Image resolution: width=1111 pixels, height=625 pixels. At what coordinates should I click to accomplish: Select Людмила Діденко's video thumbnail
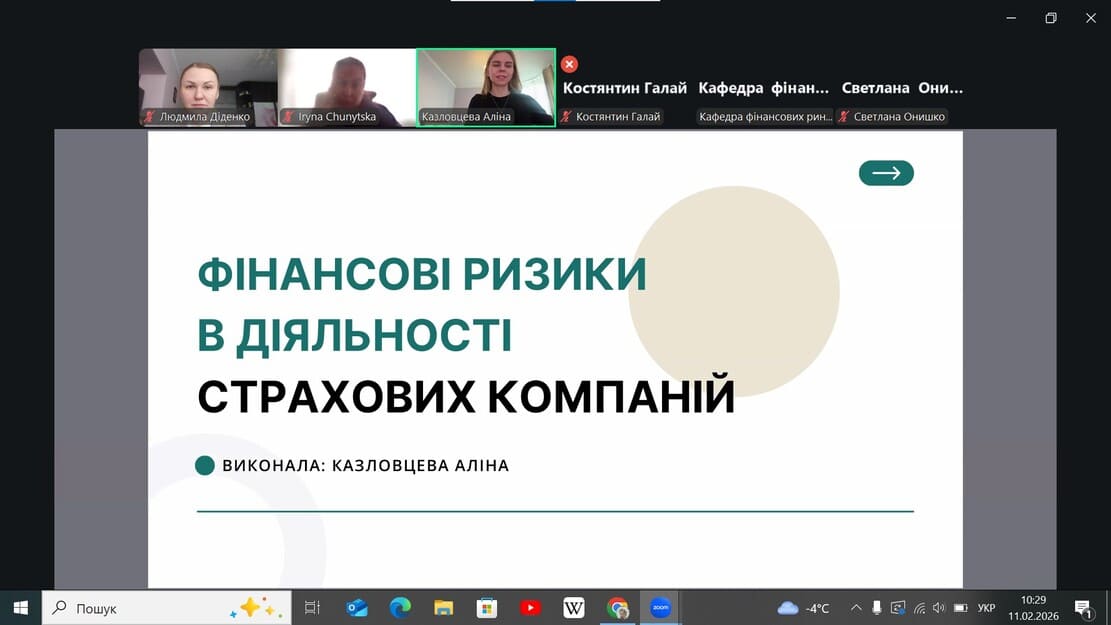[208, 87]
